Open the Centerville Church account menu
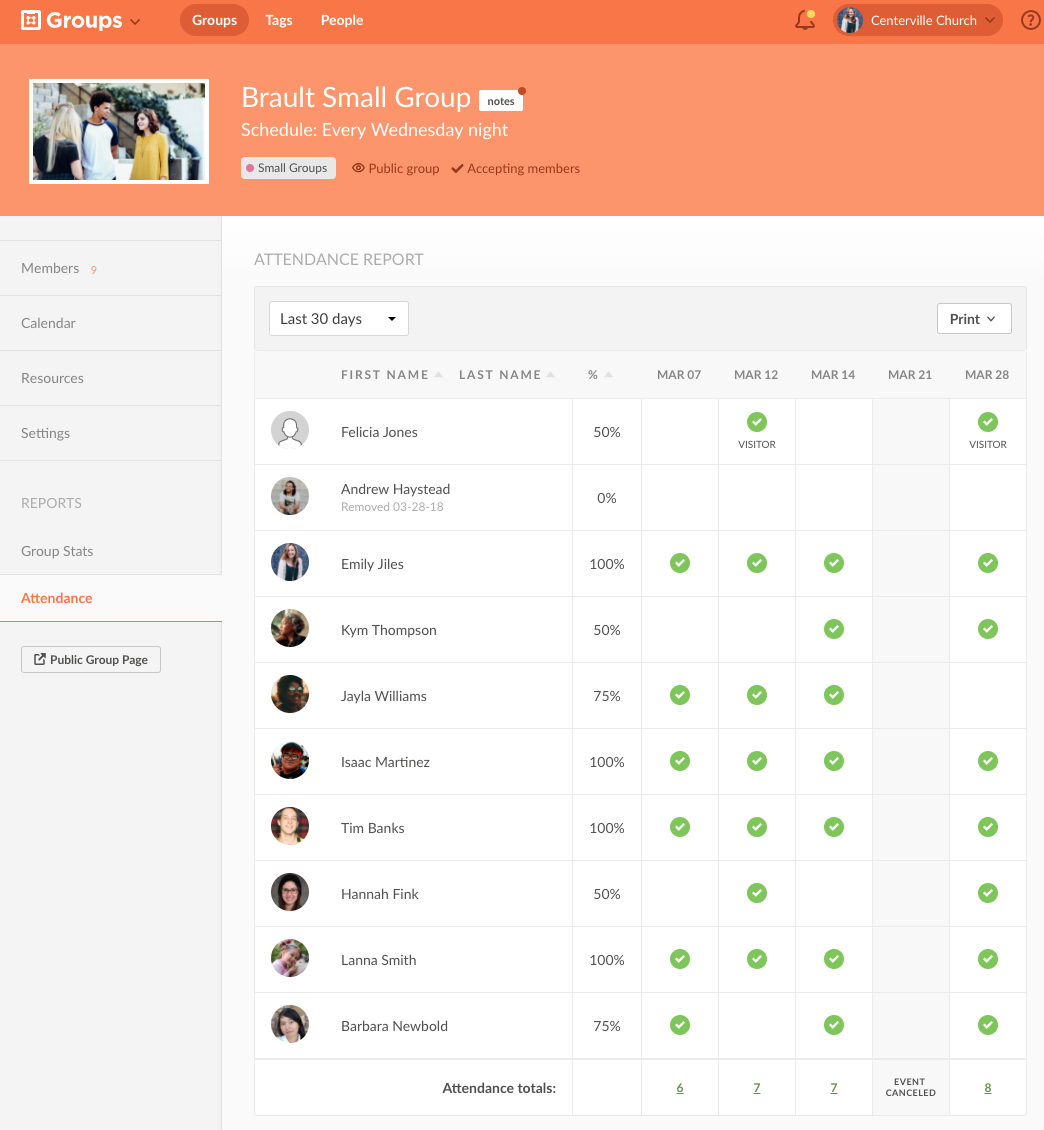The image size is (1044, 1130). (918, 20)
